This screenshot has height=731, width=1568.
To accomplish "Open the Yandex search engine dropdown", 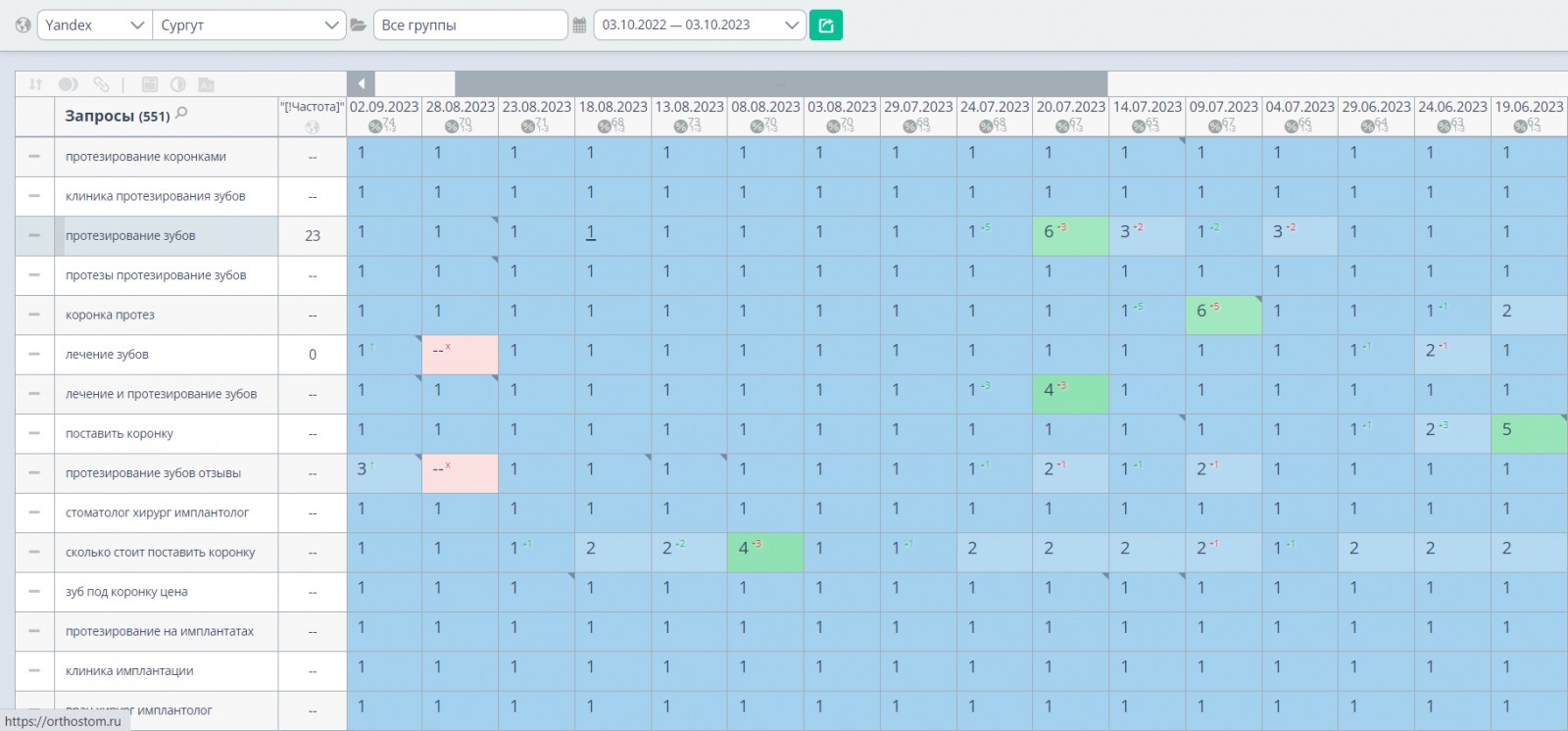I will tap(94, 25).
